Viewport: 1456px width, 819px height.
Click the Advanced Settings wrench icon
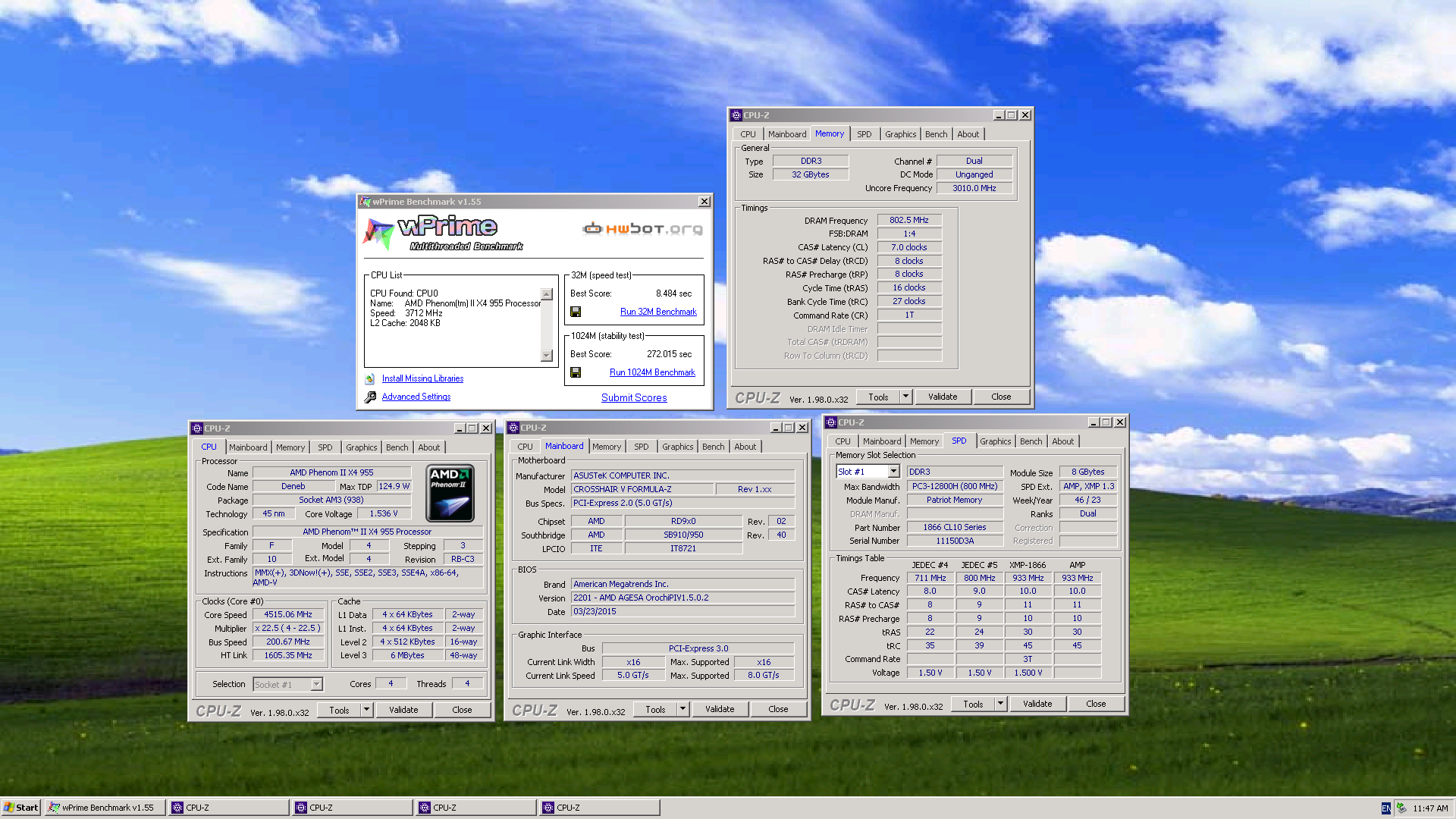click(370, 397)
